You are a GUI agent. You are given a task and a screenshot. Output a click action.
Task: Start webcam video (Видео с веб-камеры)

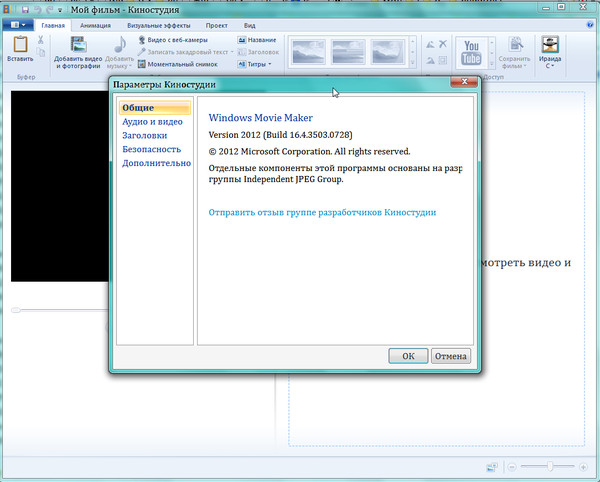173,40
